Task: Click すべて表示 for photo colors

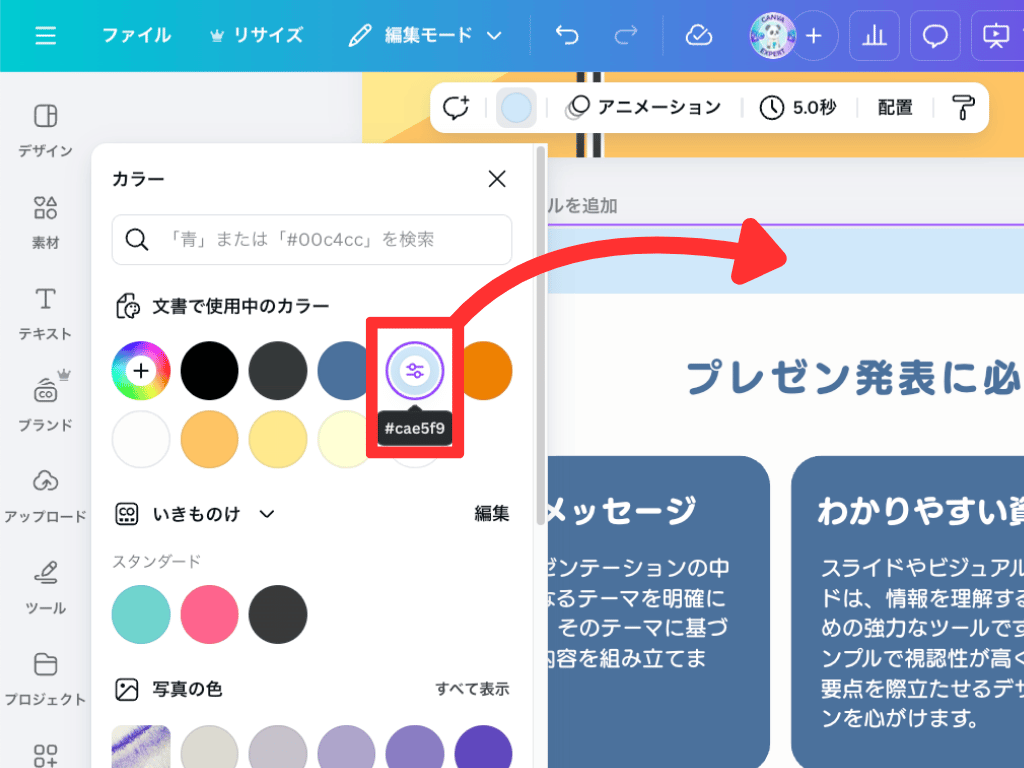Action: pyautogui.click(x=472, y=689)
